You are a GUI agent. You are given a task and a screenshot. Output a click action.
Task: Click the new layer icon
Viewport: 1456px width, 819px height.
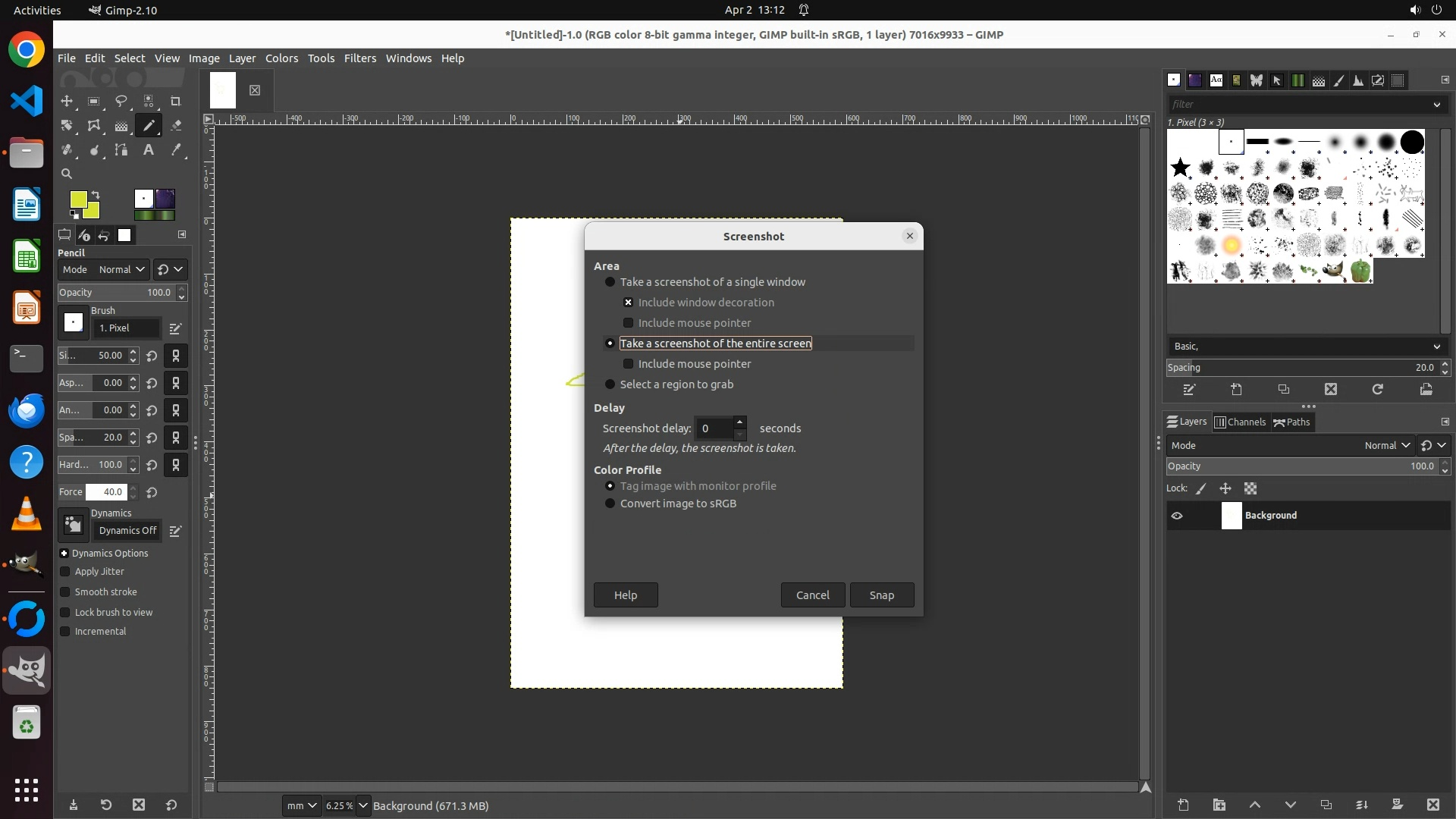(x=1183, y=805)
